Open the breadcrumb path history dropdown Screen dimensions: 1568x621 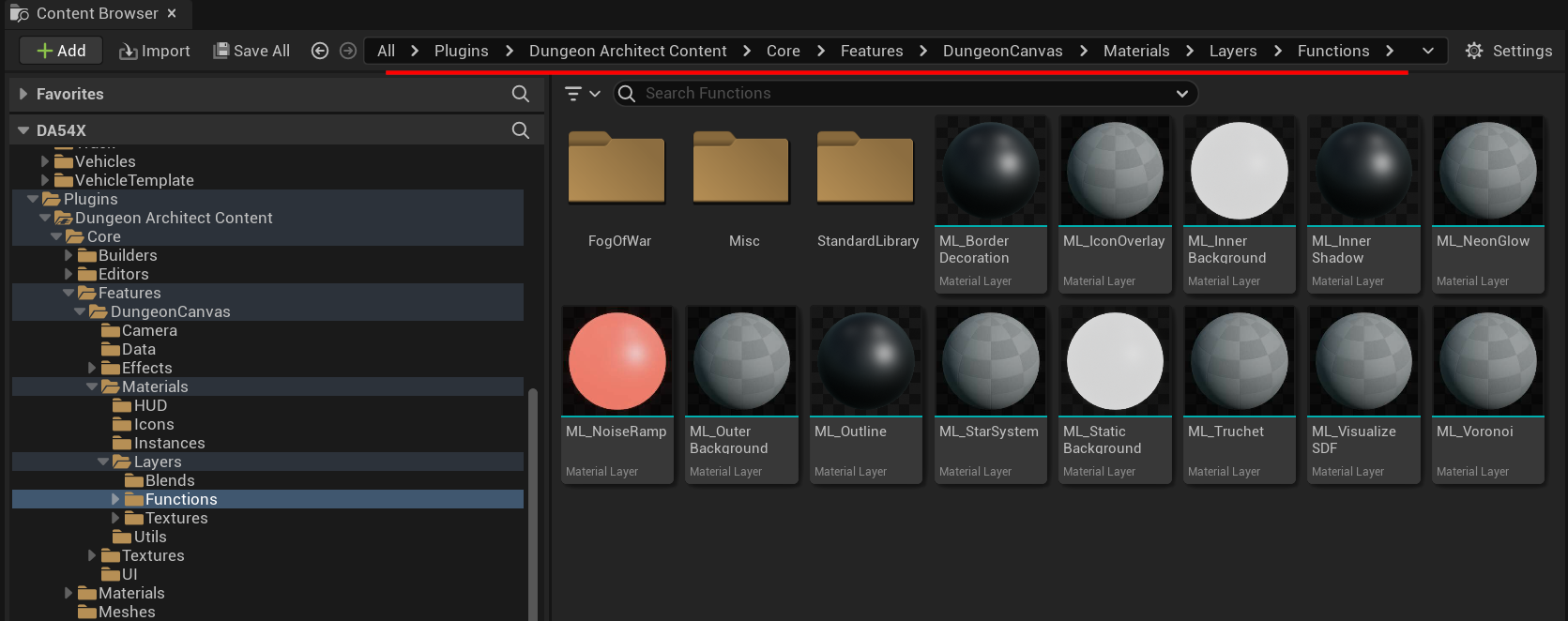coord(1427,51)
